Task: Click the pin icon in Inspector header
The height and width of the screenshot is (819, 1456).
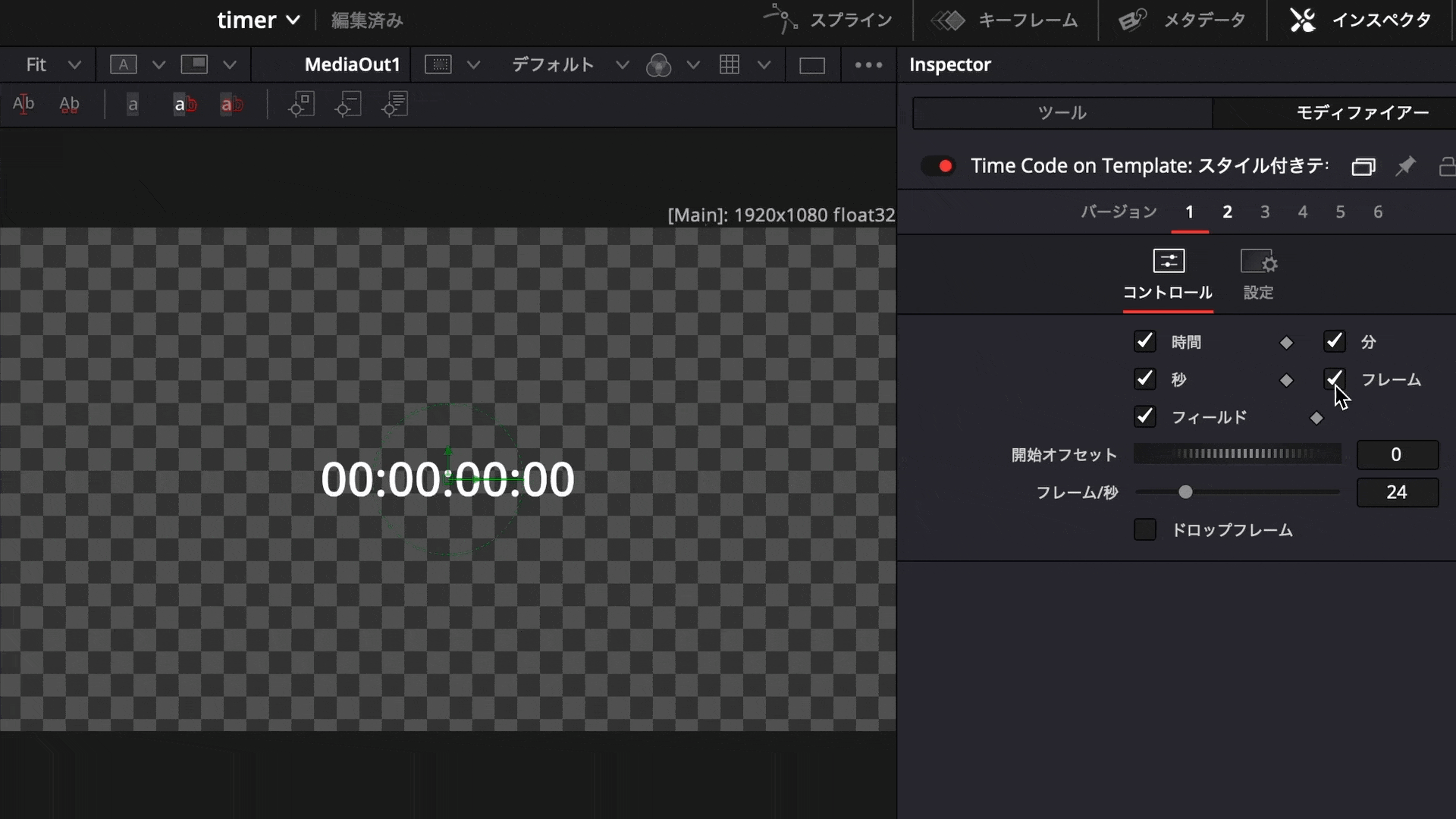Action: [x=1405, y=166]
